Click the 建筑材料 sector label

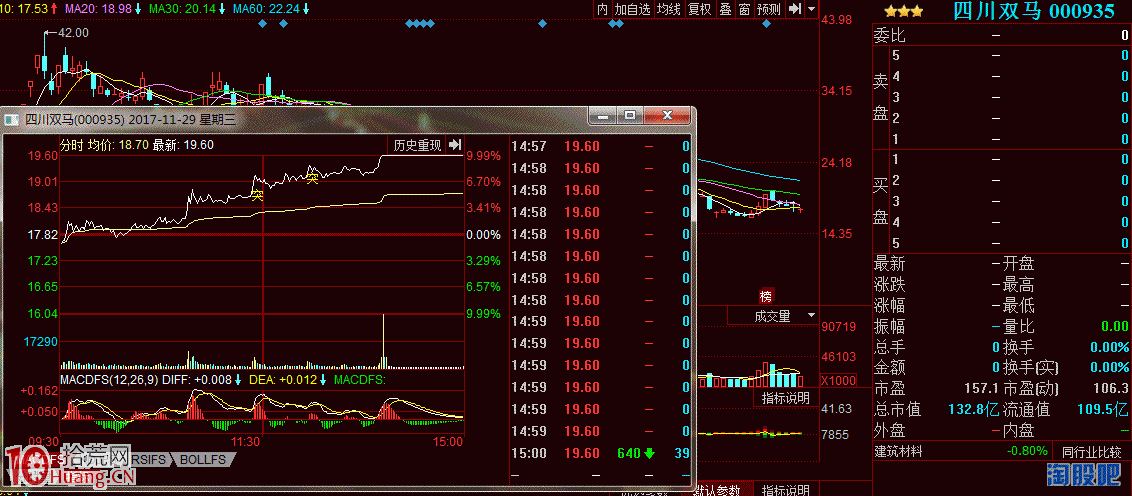[900, 452]
